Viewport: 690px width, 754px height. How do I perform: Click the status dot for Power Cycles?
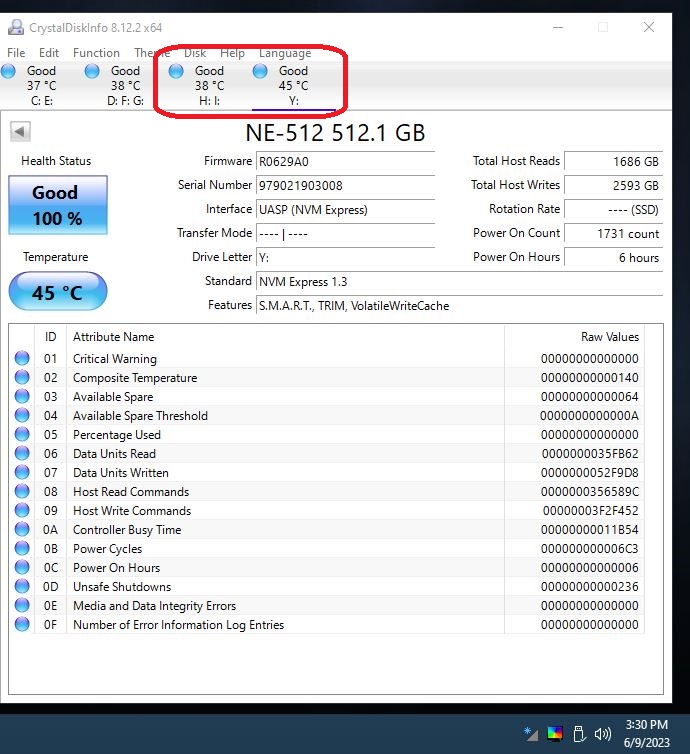[22, 548]
